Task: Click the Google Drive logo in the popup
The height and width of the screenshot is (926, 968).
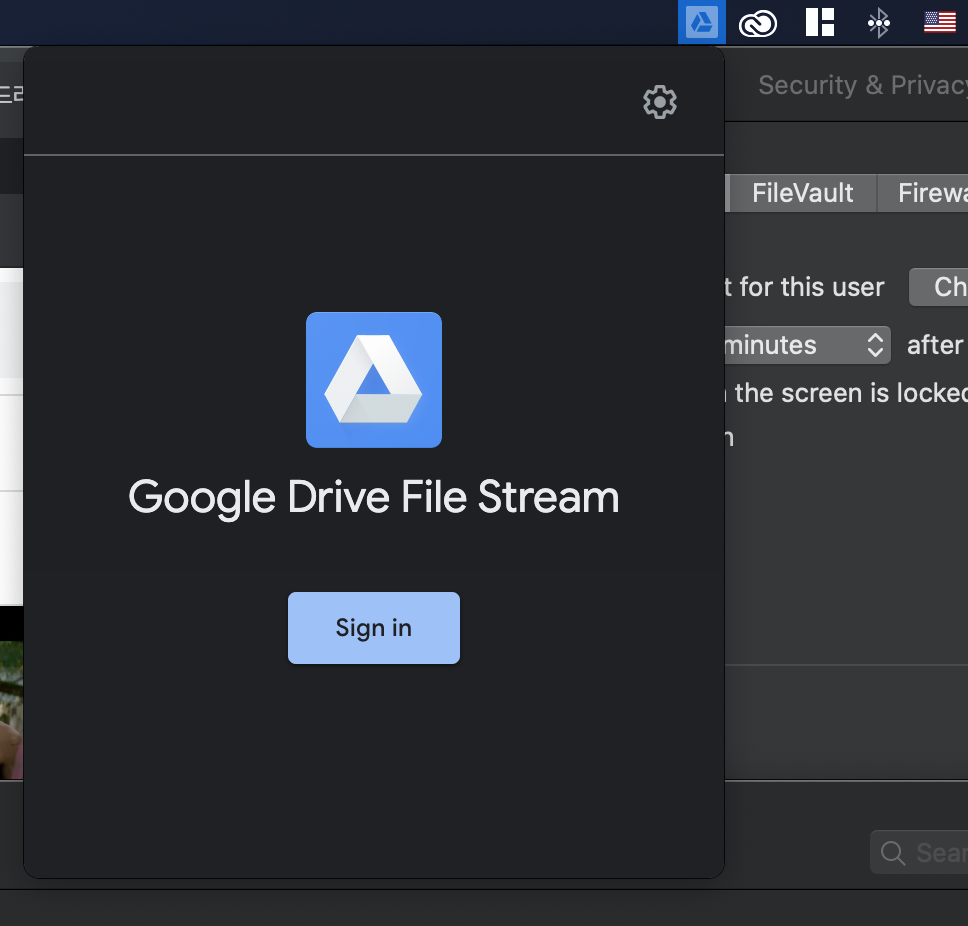Action: (x=374, y=380)
